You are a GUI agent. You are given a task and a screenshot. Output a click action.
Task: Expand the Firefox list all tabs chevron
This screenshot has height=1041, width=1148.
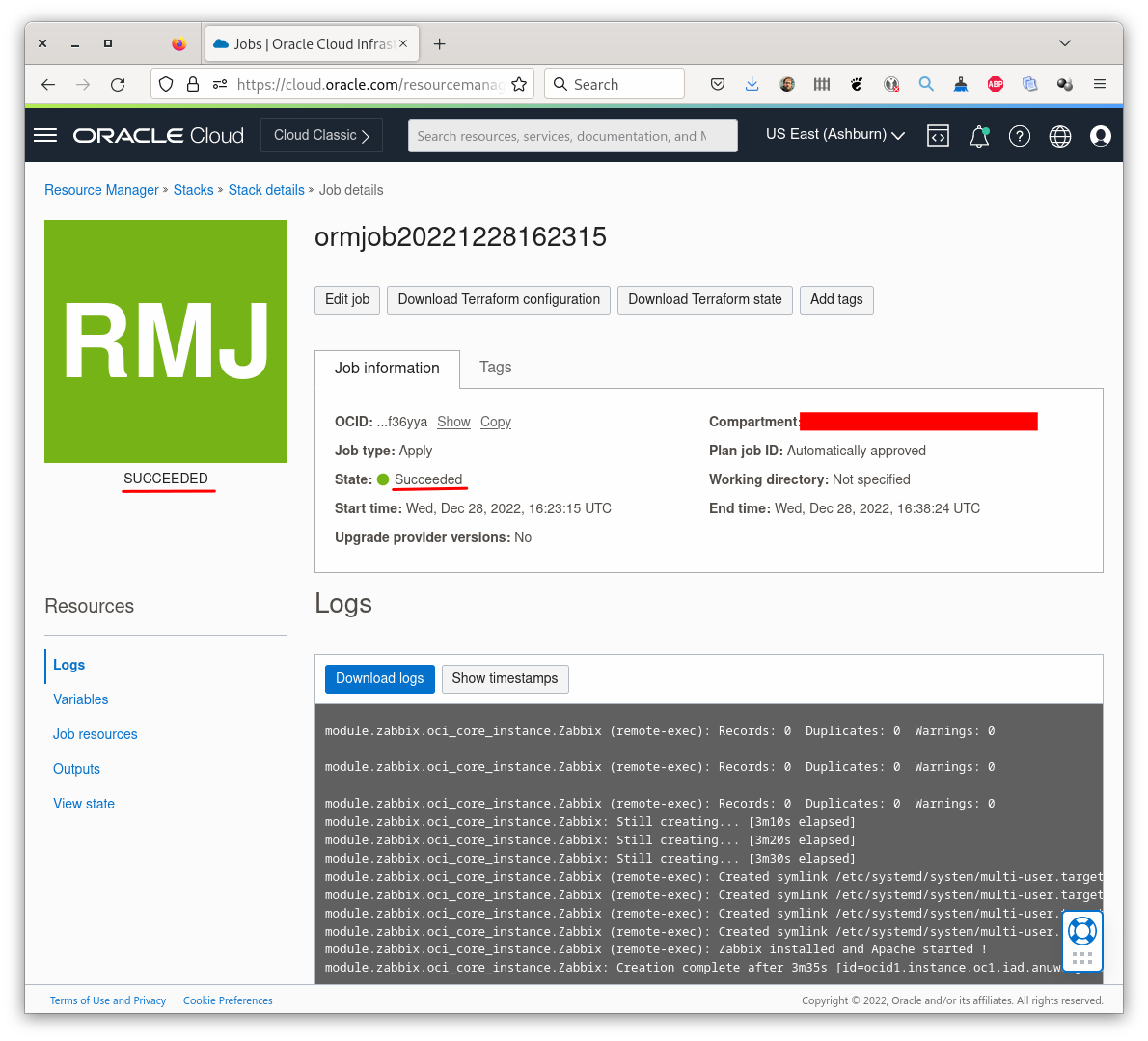click(1065, 43)
